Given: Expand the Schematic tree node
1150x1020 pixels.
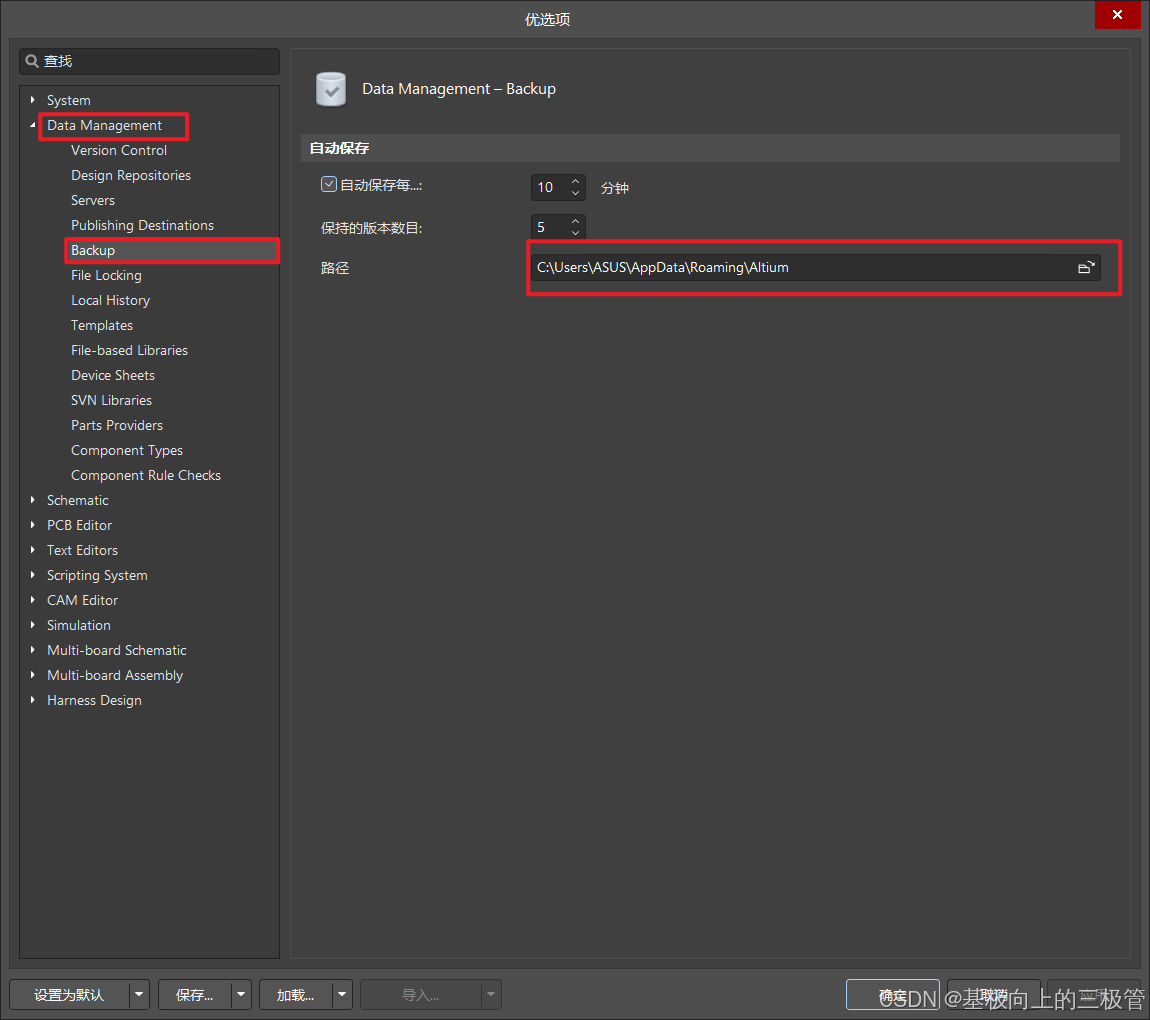Looking at the screenshot, I should (x=32, y=500).
